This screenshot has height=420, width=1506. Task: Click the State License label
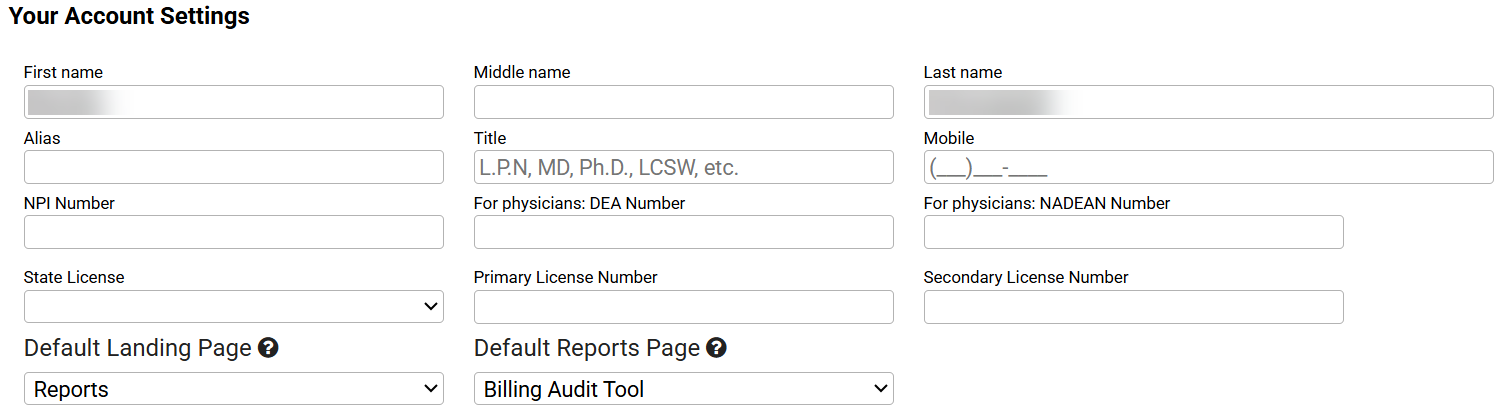(74, 278)
